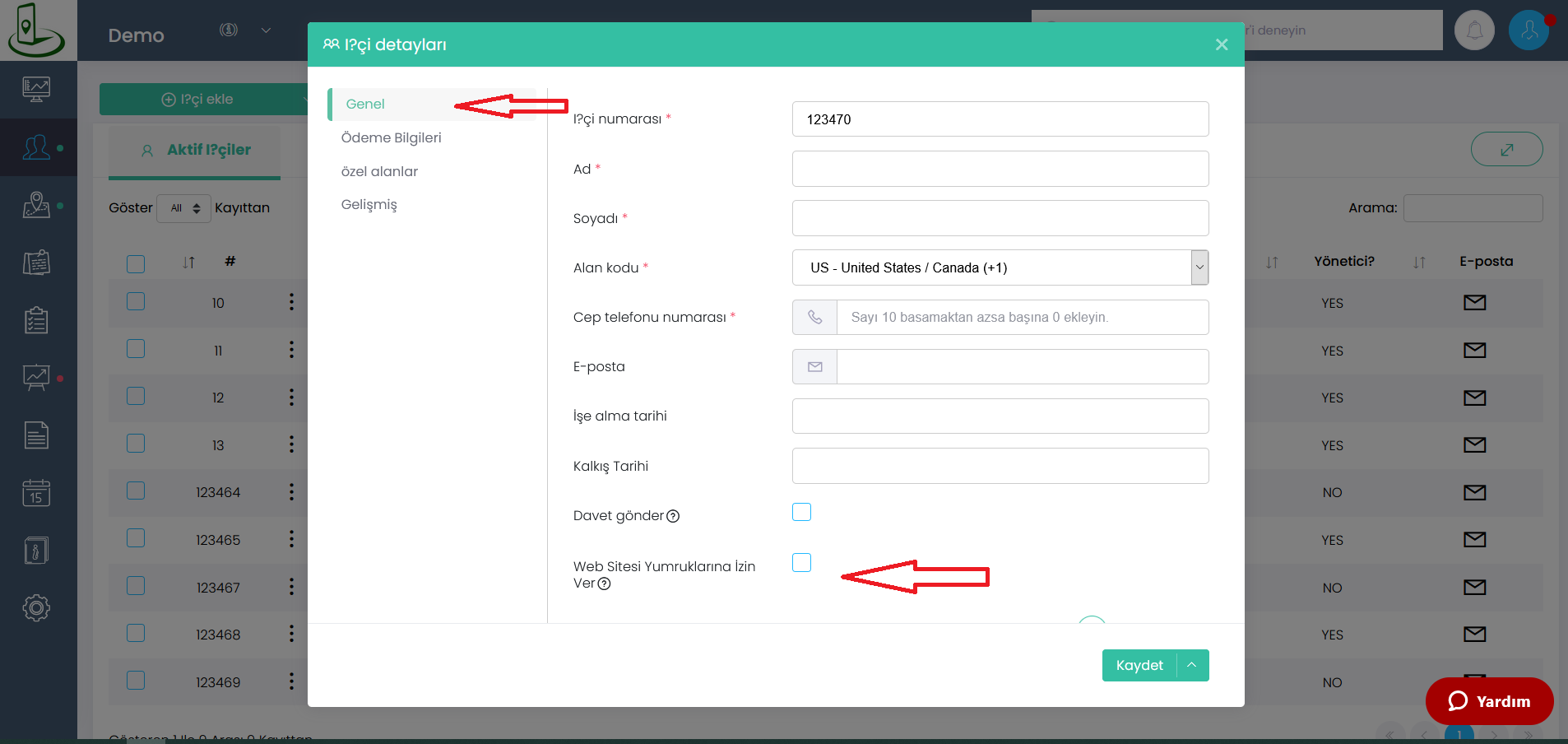Open the Göster entries count dropdown
Screen dimensions: 1568x744
(x=184, y=208)
